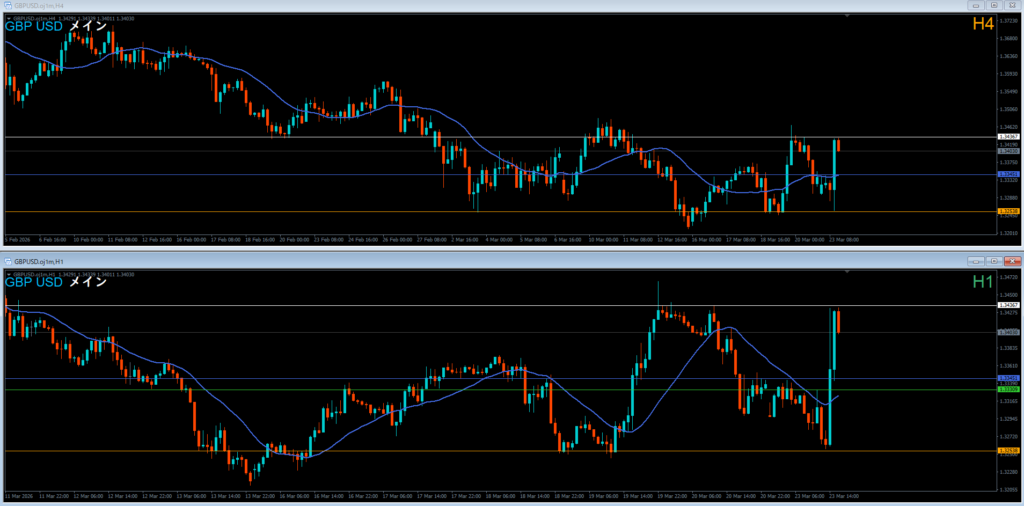Viewport: 1024px width, 506px height.
Task: Expand the symbol info arrow in H4 chart
Action: point(9,17)
